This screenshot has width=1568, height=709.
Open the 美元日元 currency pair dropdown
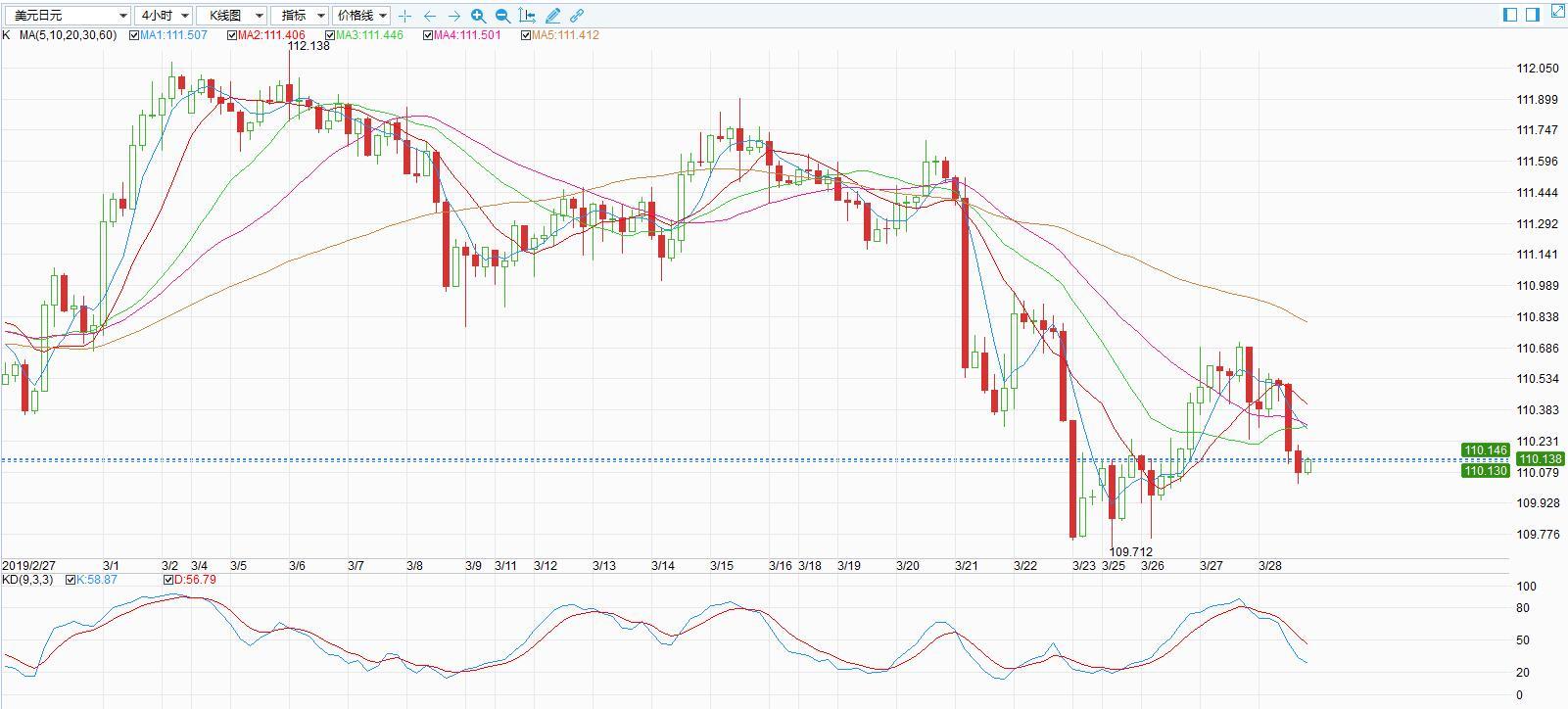coord(66,16)
